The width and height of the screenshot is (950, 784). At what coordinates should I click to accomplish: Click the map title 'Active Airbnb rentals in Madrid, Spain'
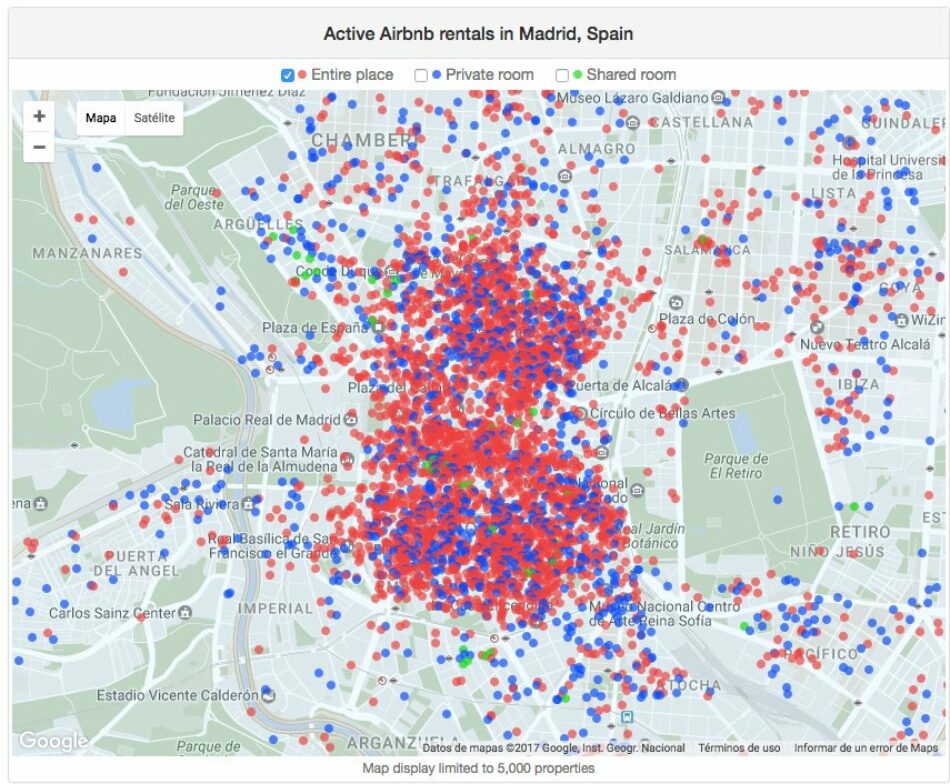pos(478,33)
